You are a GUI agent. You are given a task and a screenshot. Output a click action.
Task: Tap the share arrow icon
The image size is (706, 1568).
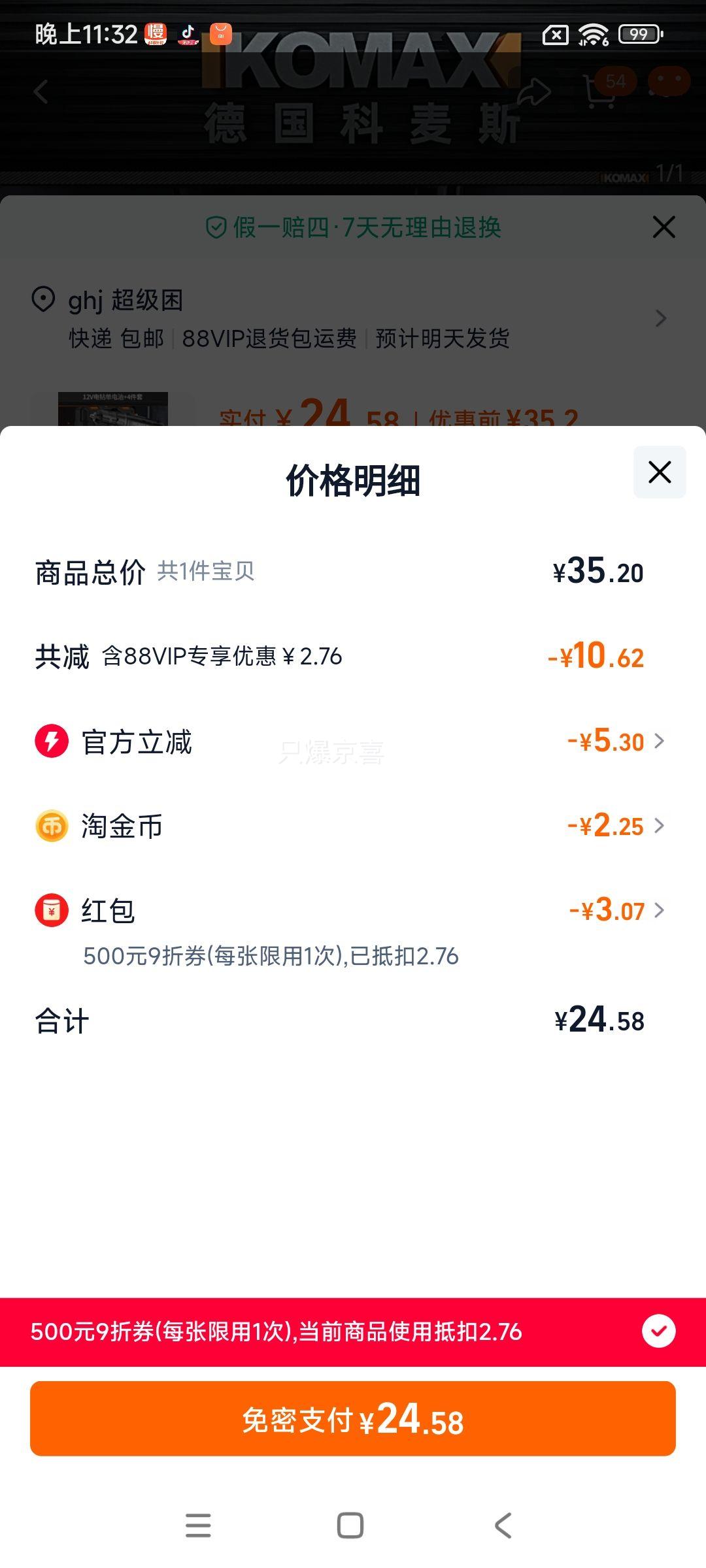point(534,91)
